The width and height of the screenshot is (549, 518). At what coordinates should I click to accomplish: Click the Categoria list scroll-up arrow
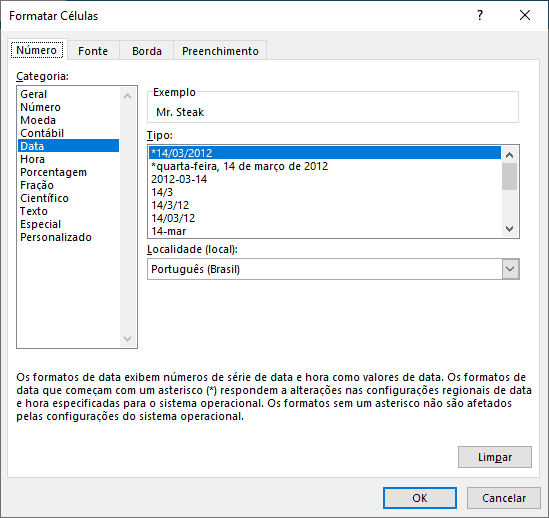[127, 96]
